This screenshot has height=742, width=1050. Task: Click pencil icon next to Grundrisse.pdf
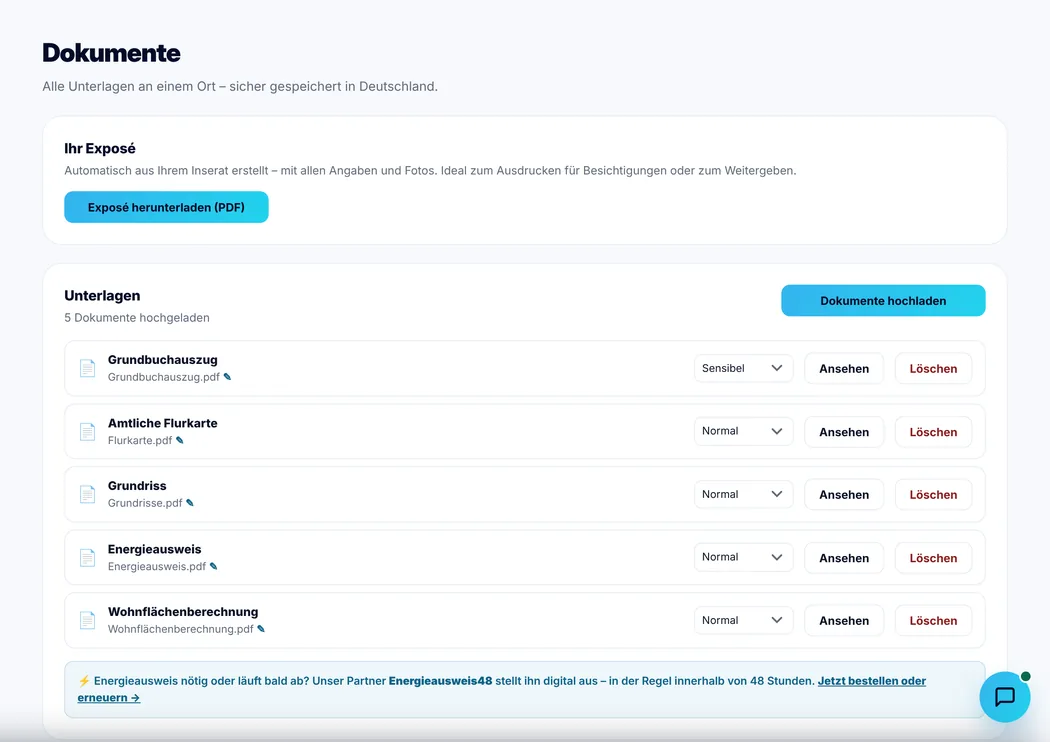(190, 503)
